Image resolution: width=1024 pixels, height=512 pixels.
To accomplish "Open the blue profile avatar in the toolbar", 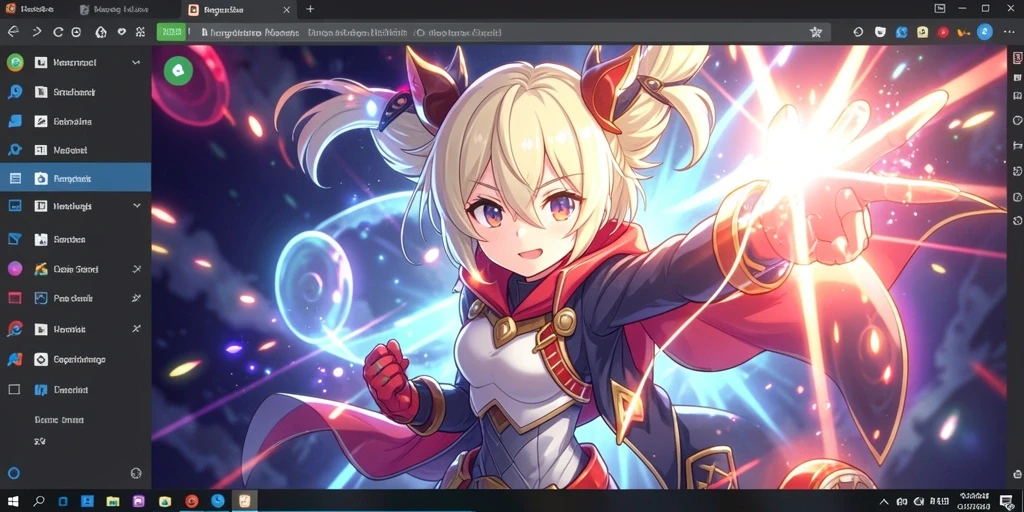I will (985, 31).
